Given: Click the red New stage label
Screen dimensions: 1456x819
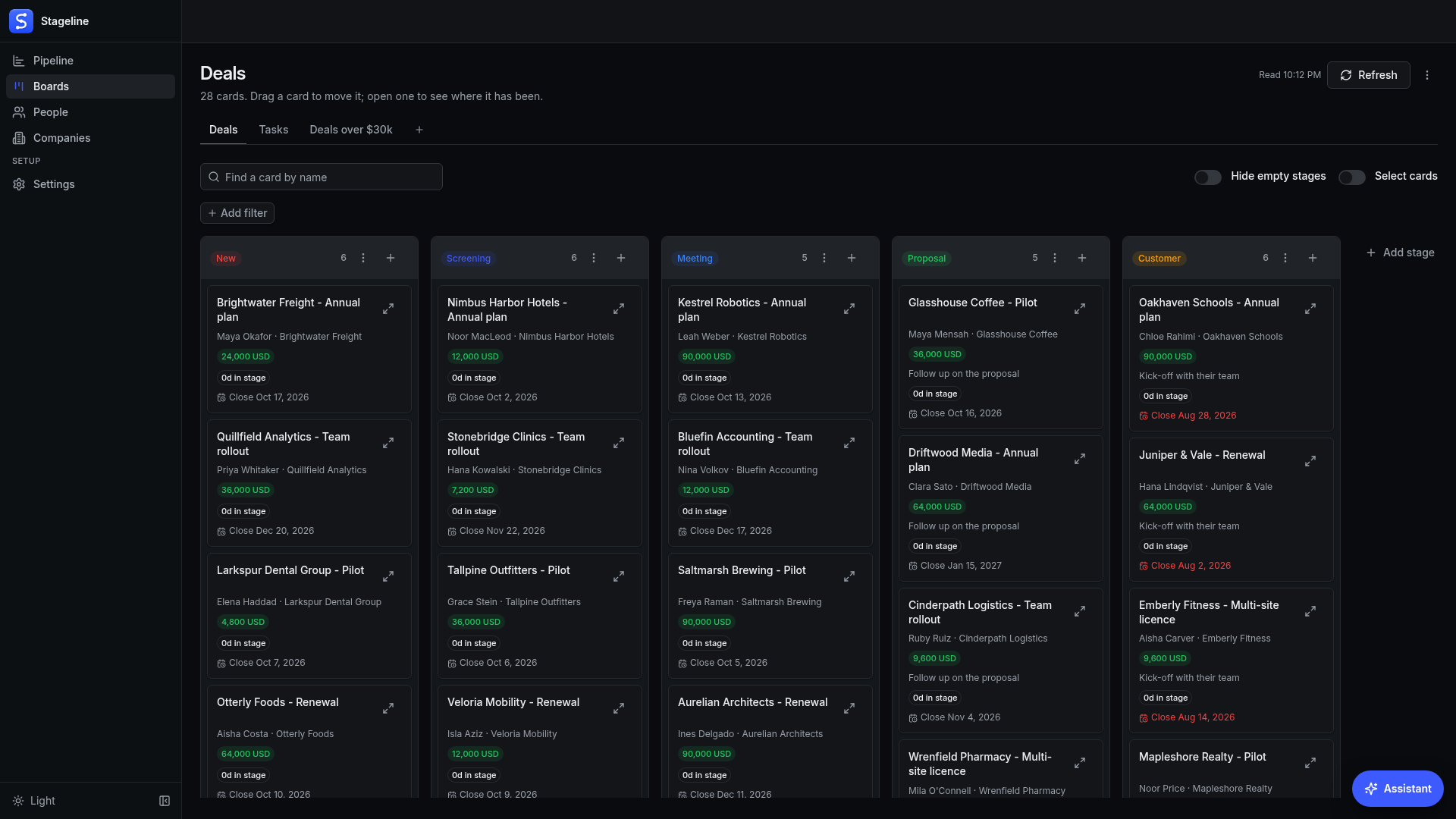Looking at the screenshot, I should pyautogui.click(x=226, y=259).
